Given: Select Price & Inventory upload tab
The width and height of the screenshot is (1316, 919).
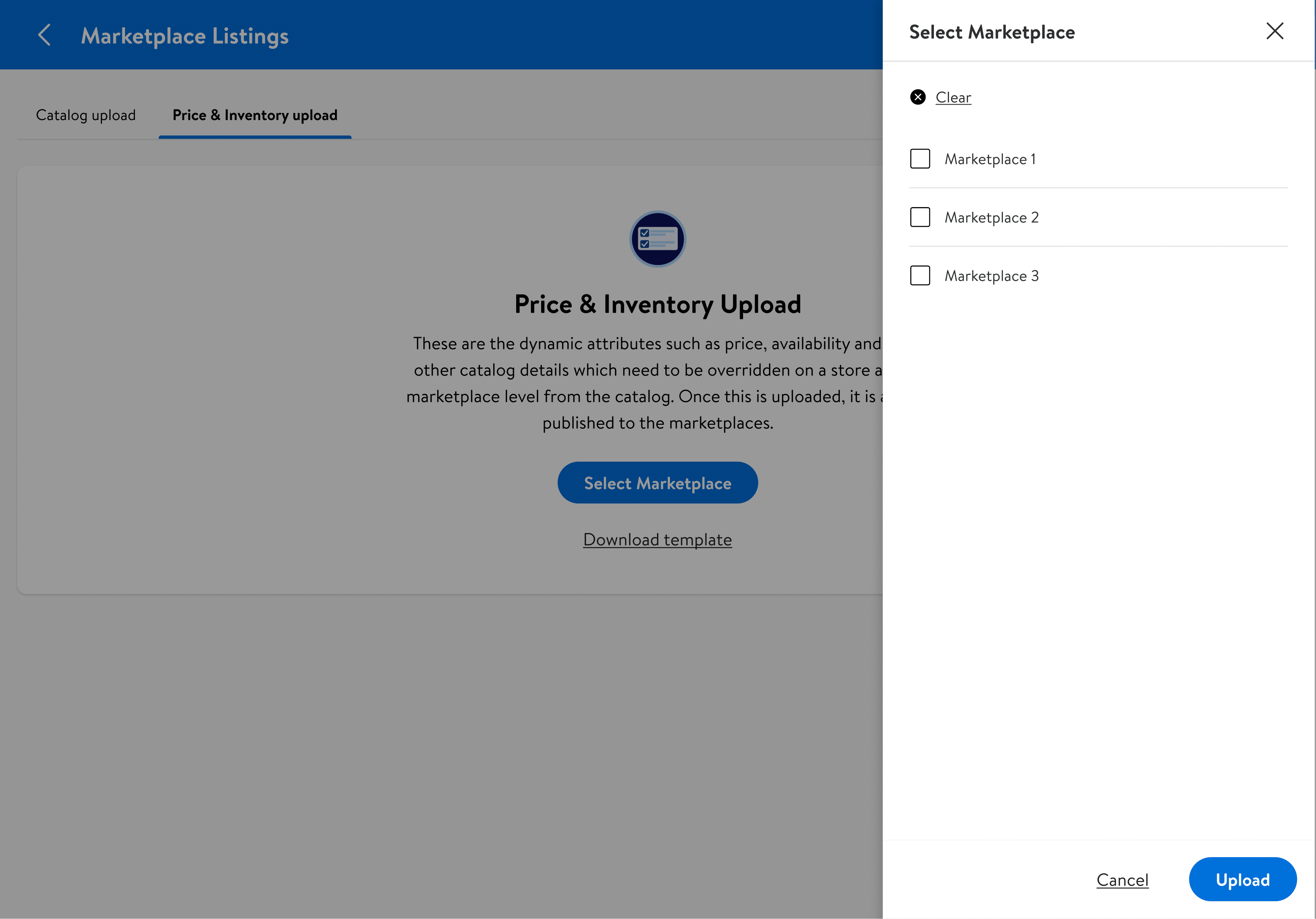Looking at the screenshot, I should tap(255, 115).
